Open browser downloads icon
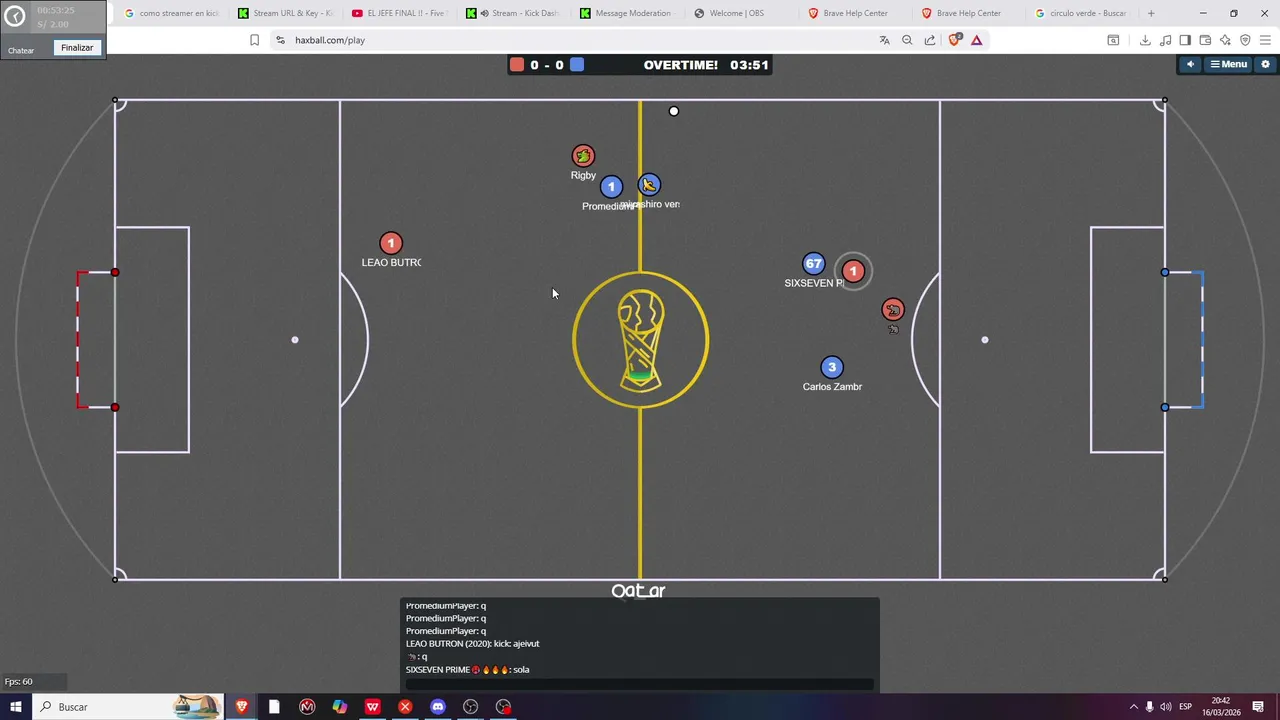Image resolution: width=1280 pixels, height=720 pixels. (1145, 40)
